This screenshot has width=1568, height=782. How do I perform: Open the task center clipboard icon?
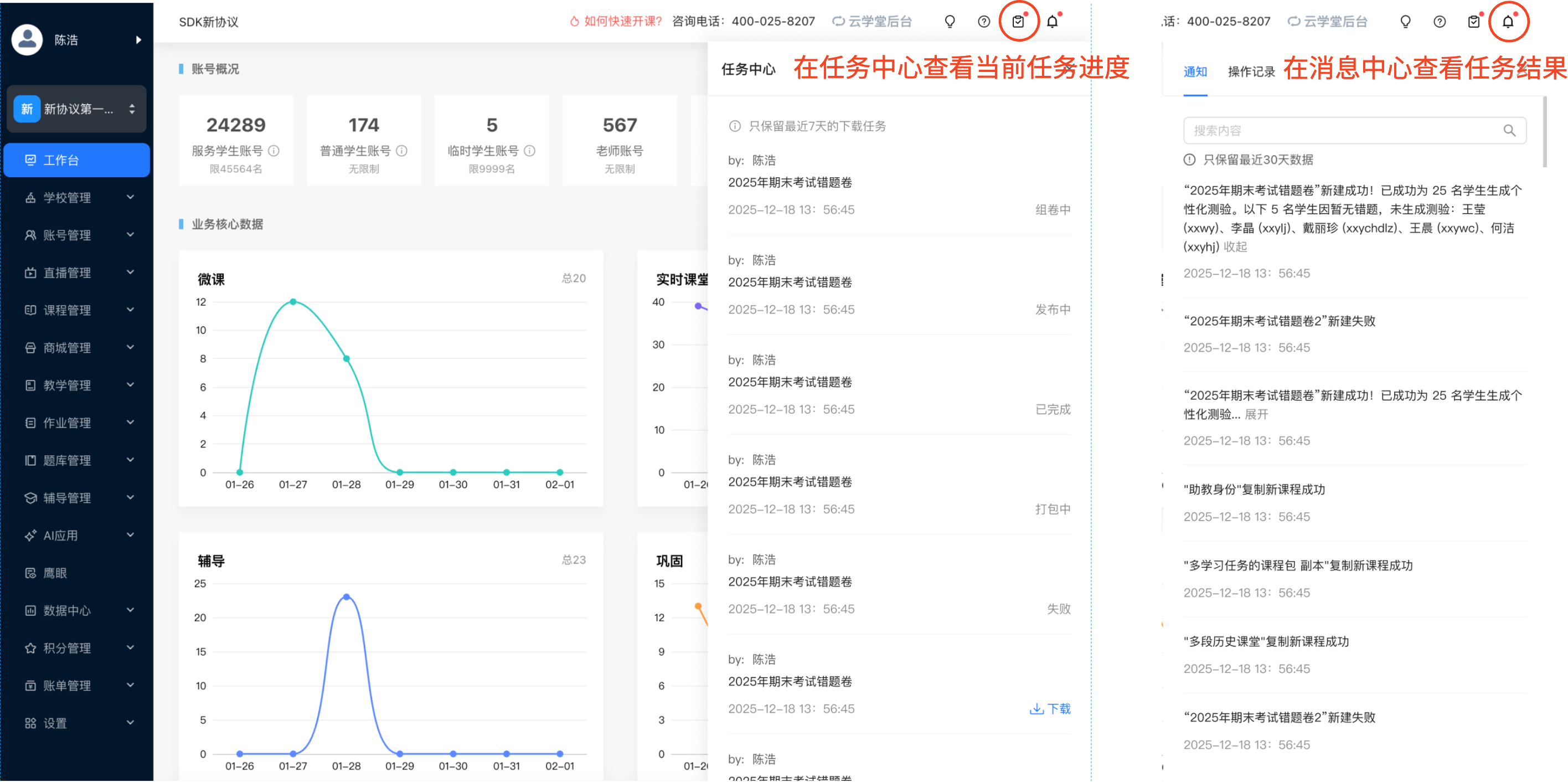[x=1018, y=22]
